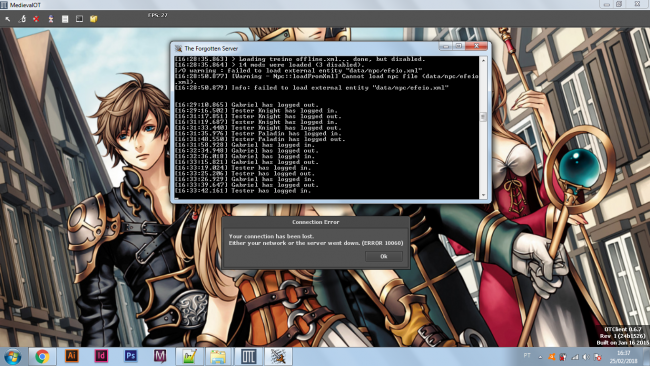Dismiss Connection Error with Ok button
The image size is (650, 366).
tap(383, 257)
